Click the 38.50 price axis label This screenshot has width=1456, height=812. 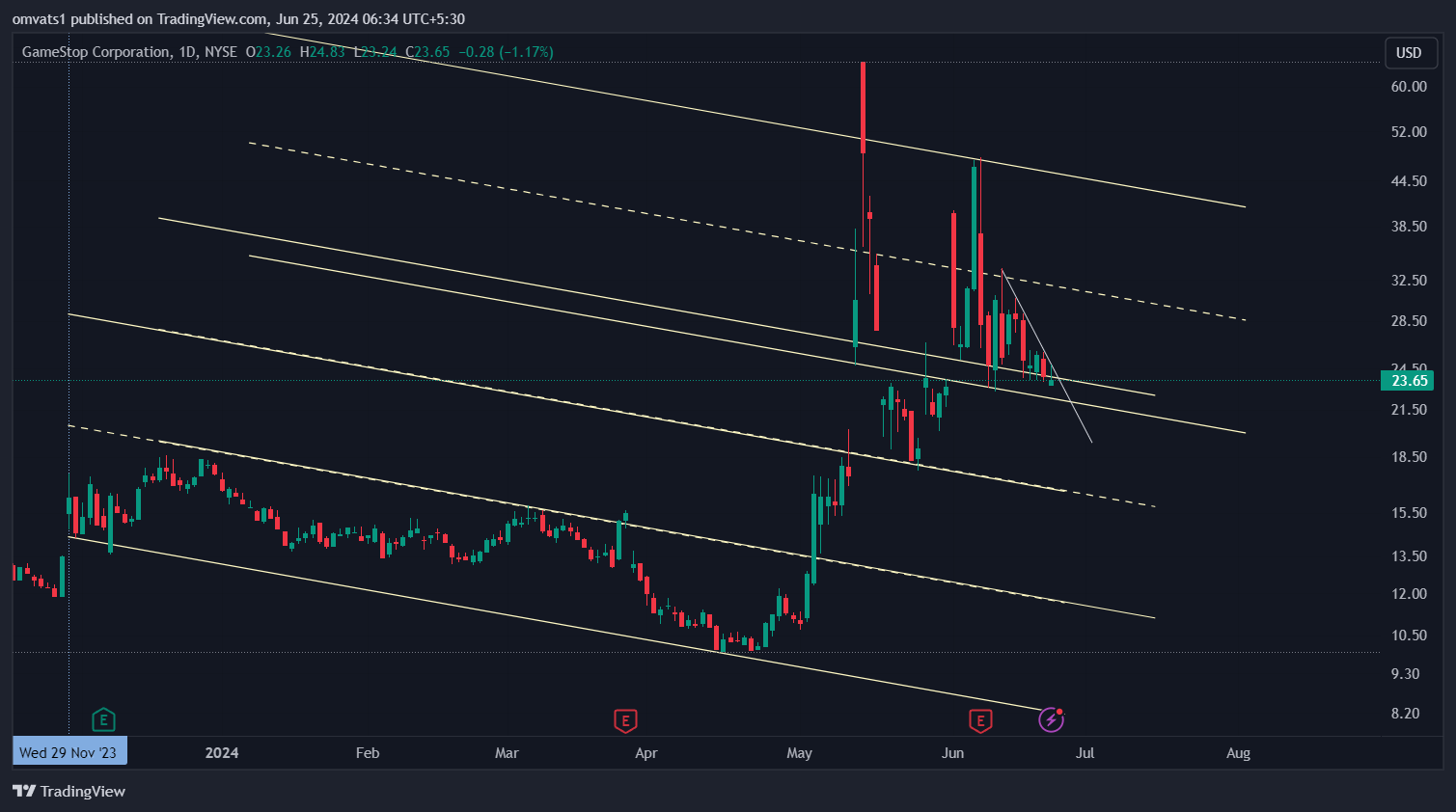(x=1409, y=227)
